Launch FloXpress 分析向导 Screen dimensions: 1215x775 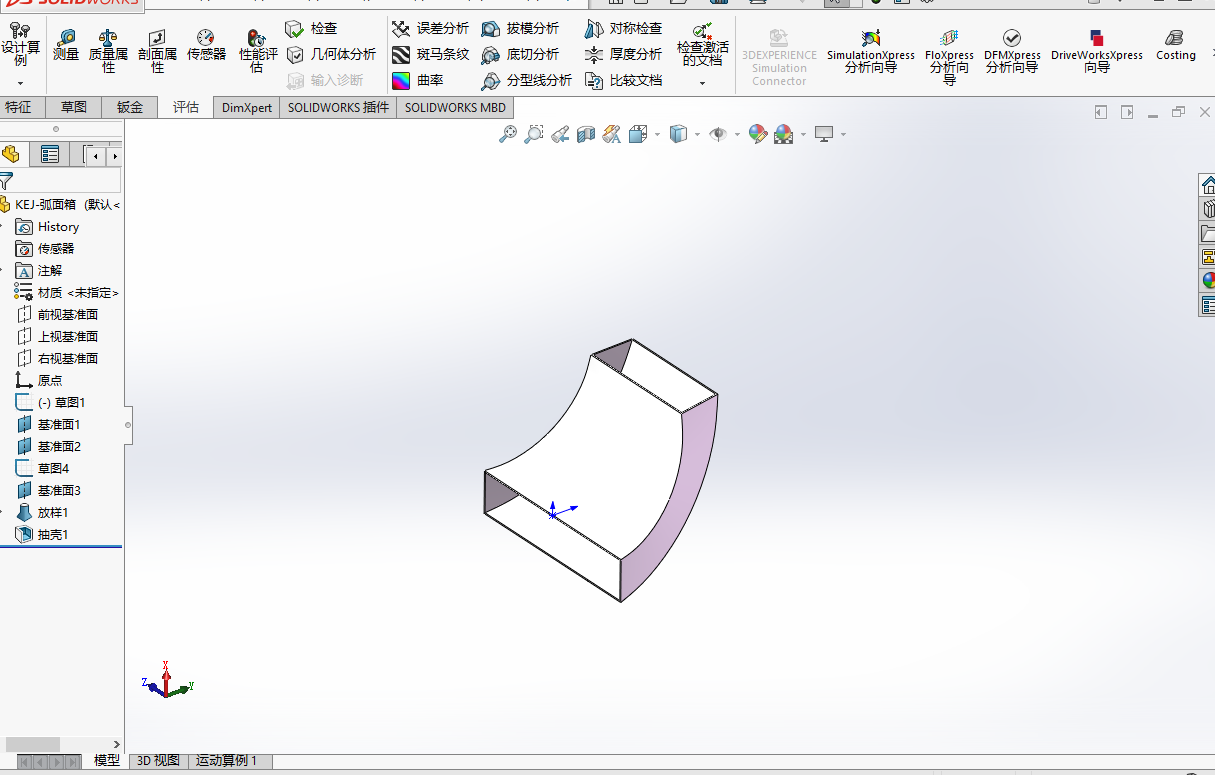click(949, 57)
